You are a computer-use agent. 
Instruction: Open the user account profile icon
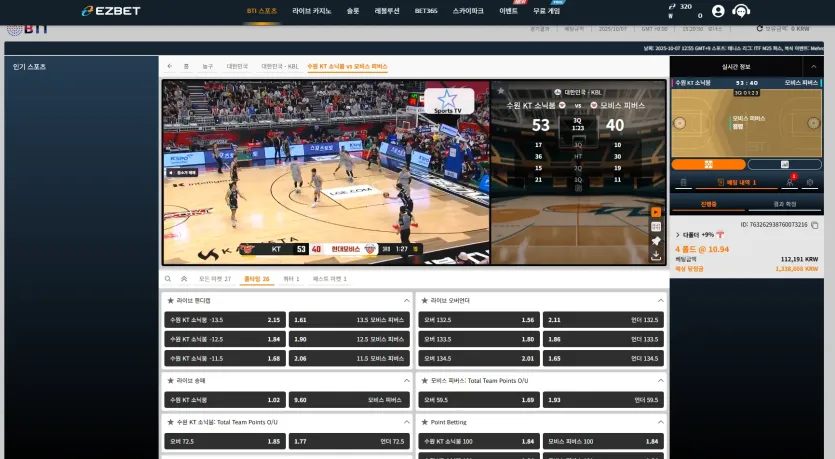click(x=718, y=11)
